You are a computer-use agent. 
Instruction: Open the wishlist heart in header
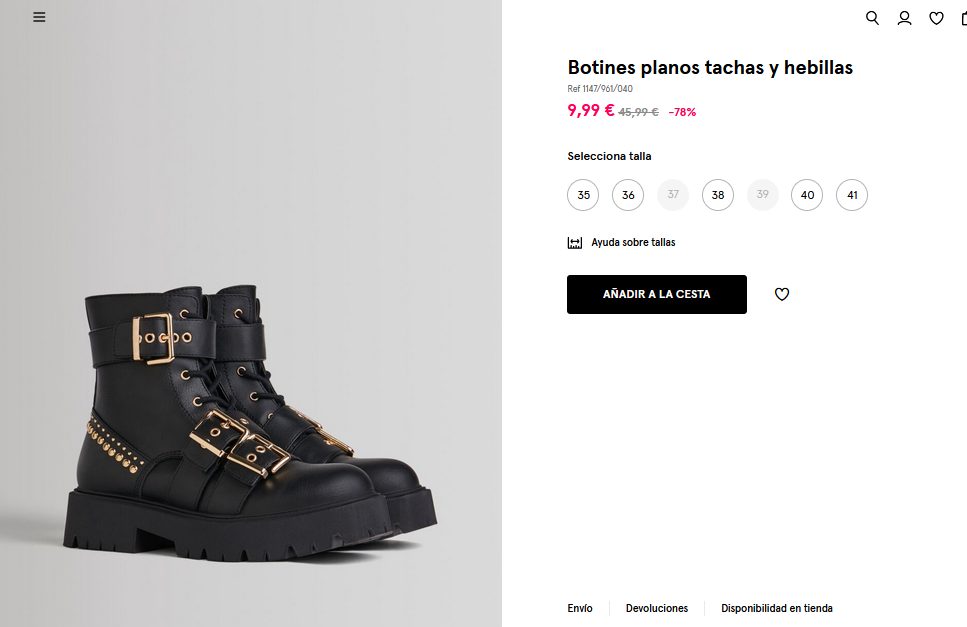click(936, 18)
